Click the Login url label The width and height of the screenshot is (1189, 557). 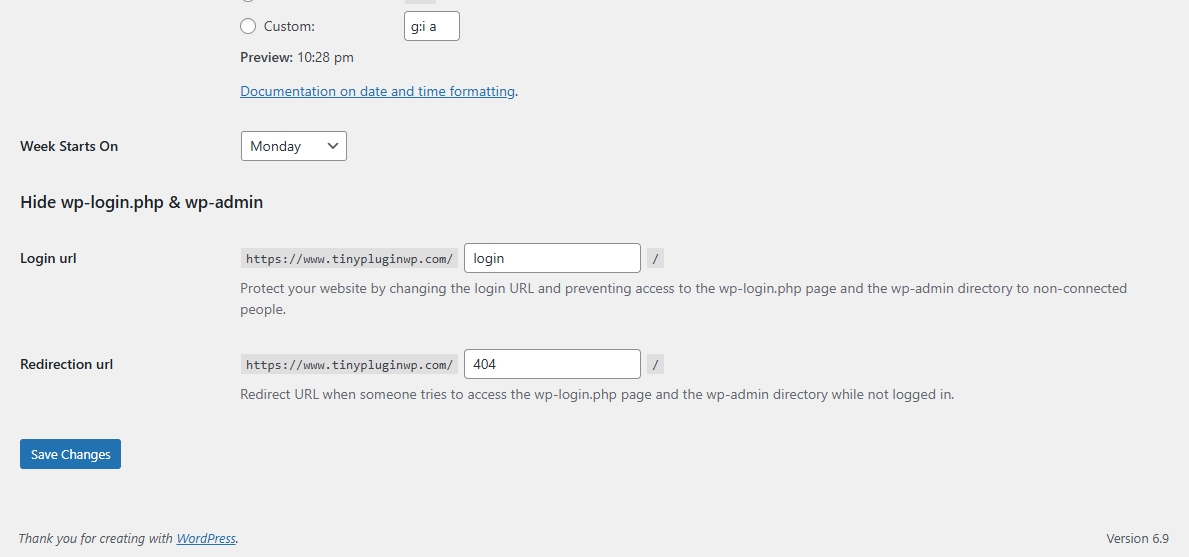click(x=48, y=258)
